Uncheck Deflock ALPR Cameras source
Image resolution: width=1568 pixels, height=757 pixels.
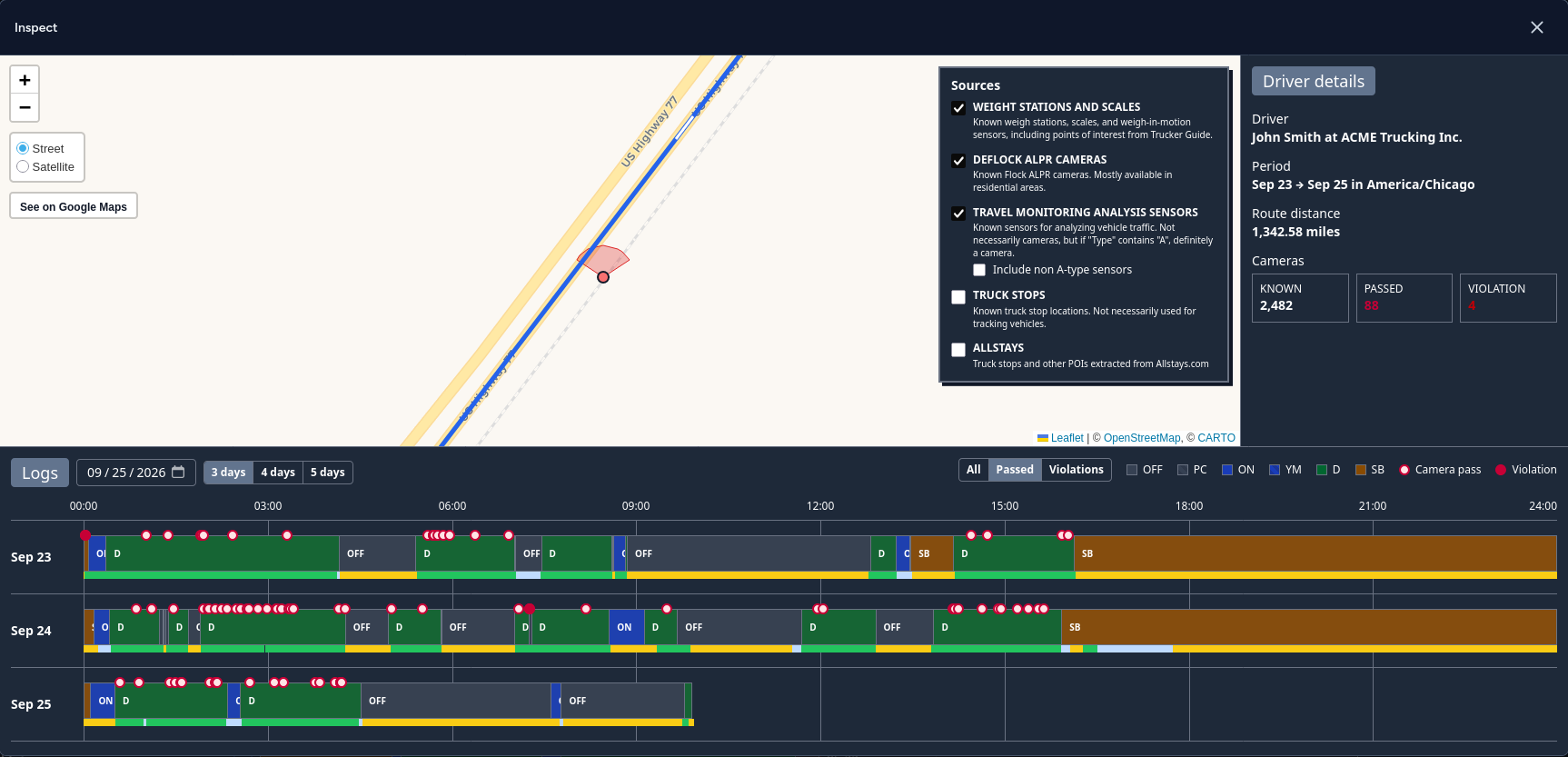pos(958,161)
